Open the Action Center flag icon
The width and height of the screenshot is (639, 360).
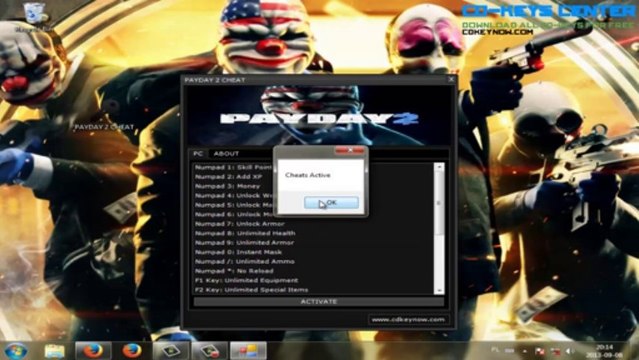[540, 351]
